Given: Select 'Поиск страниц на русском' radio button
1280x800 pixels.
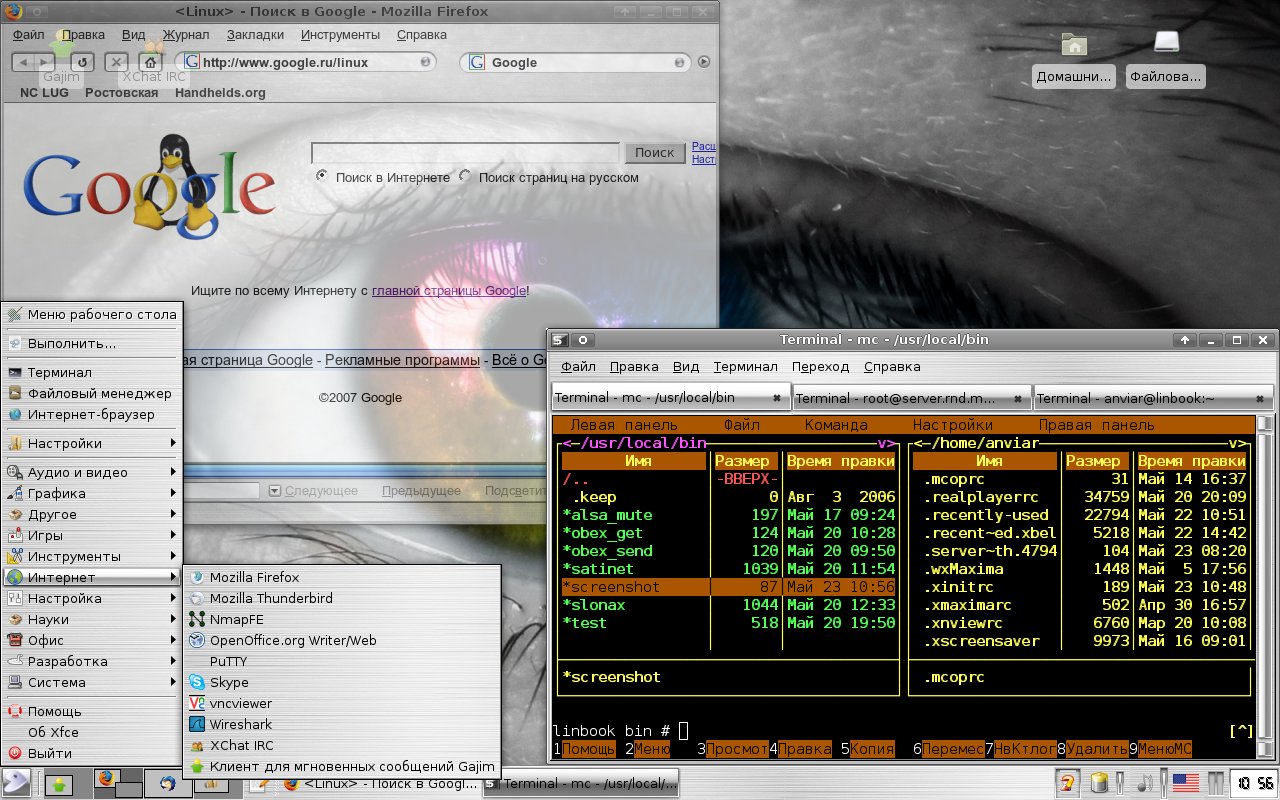Looking at the screenshot, I should click(465, 176).
